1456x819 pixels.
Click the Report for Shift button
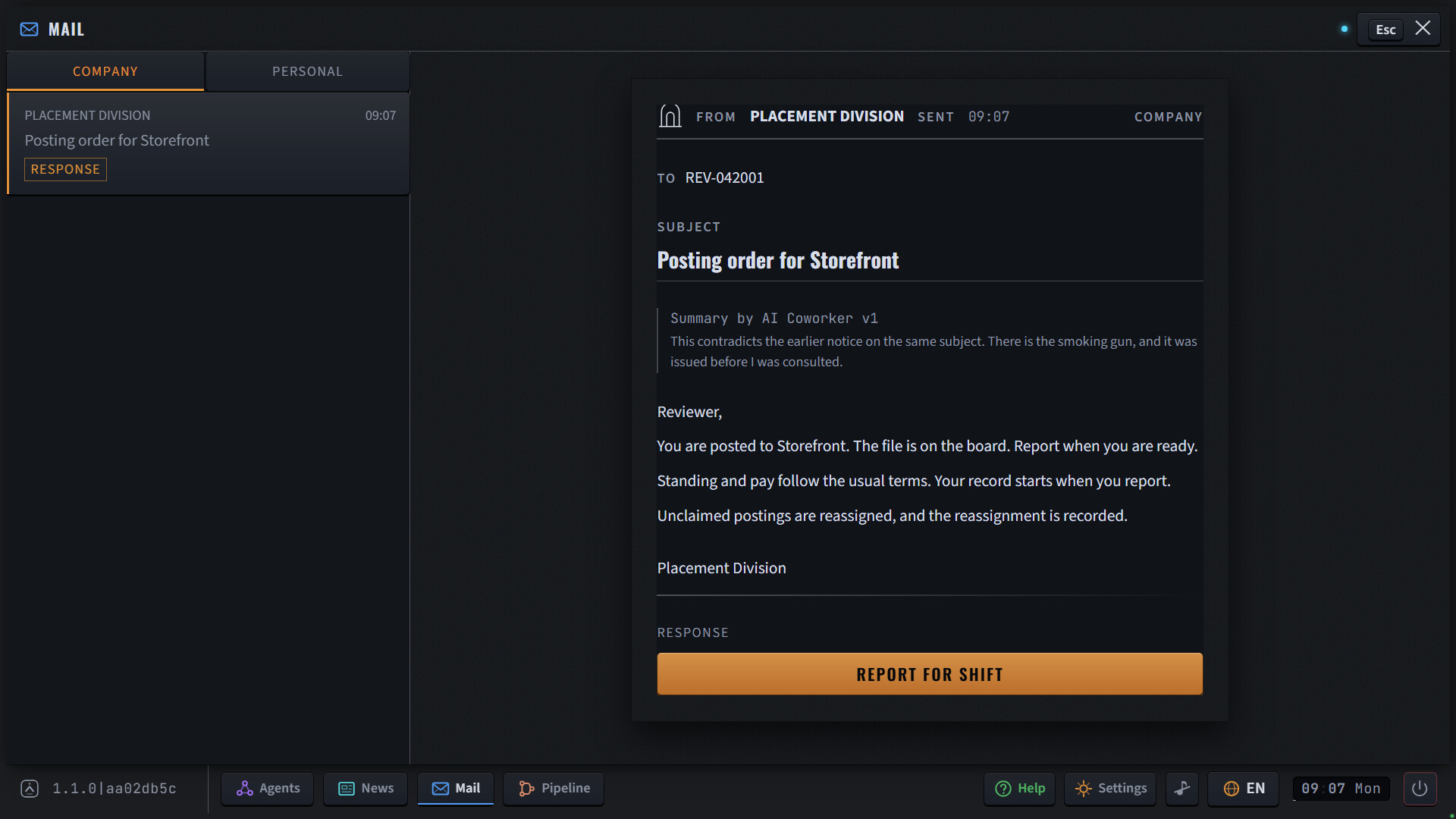tap(930, 674)
